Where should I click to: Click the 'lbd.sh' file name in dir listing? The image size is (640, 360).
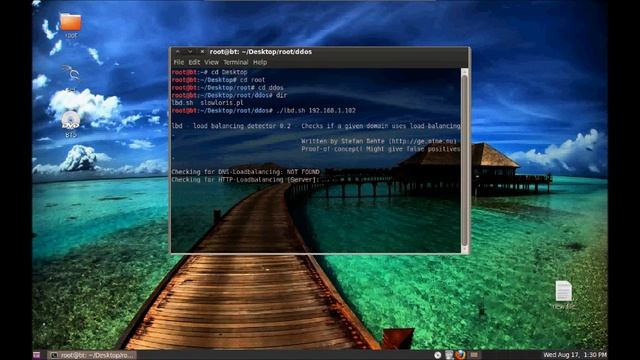pos(182,103)
